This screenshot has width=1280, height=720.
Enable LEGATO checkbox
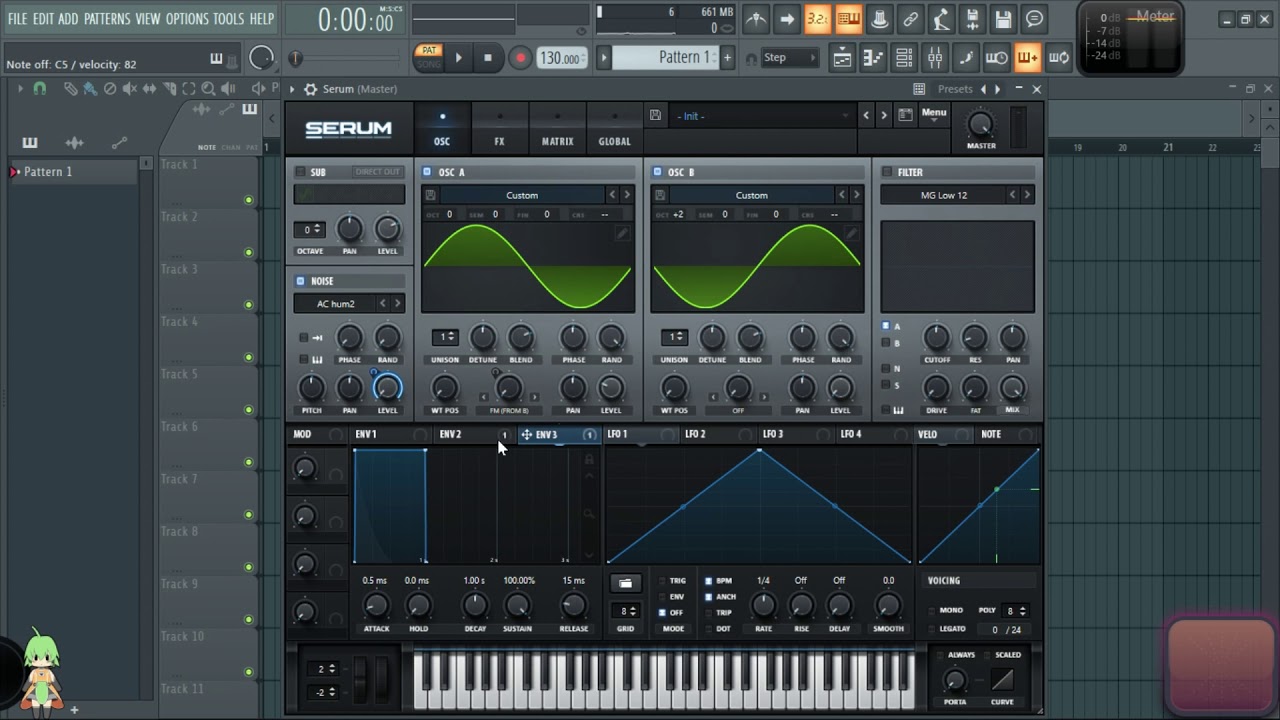coord(932,629)
